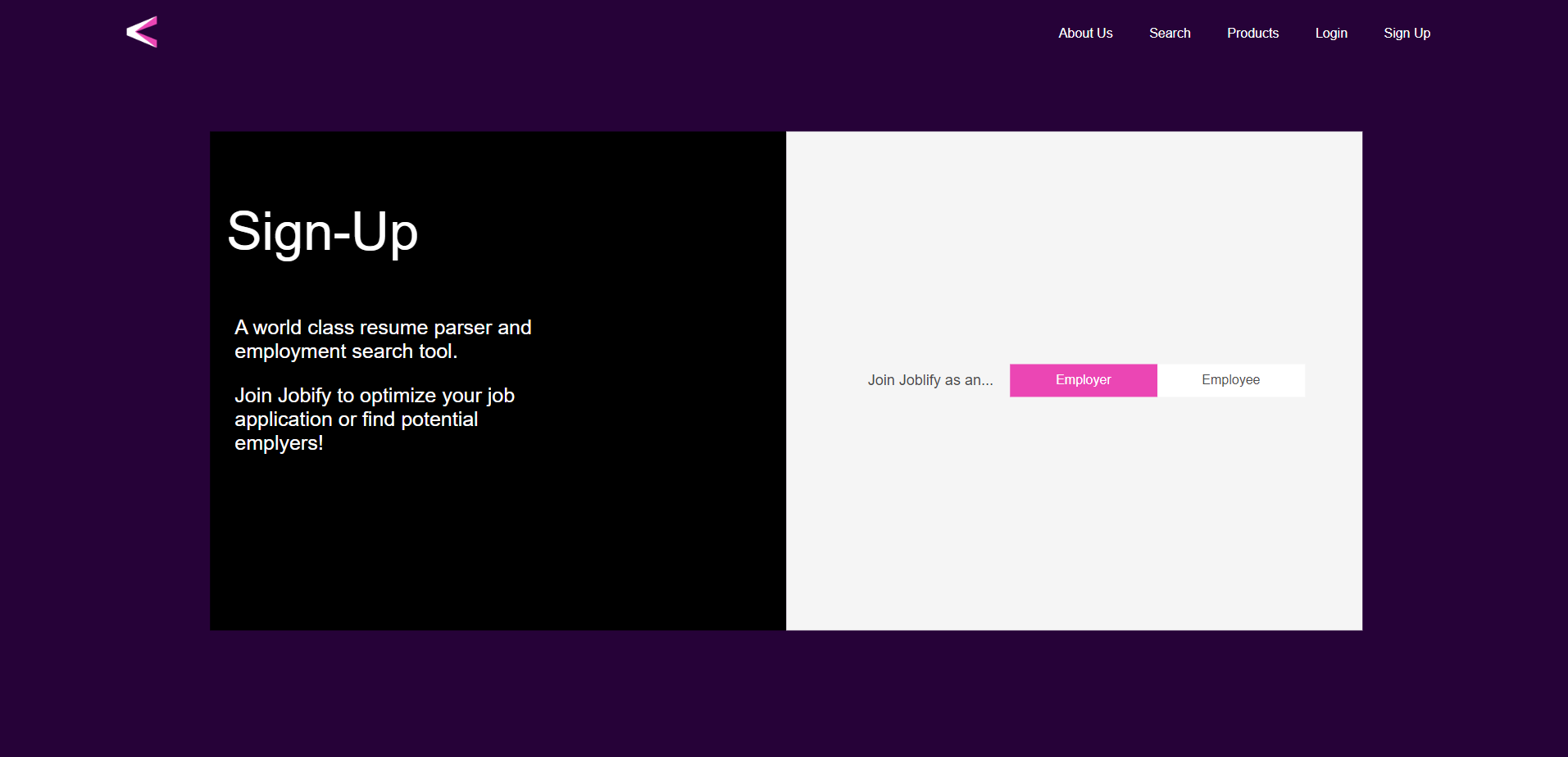The width and height of the screenshot is (1568, 757).
Task: Choose the Employer option
Action: click(x=1083, y=380)
